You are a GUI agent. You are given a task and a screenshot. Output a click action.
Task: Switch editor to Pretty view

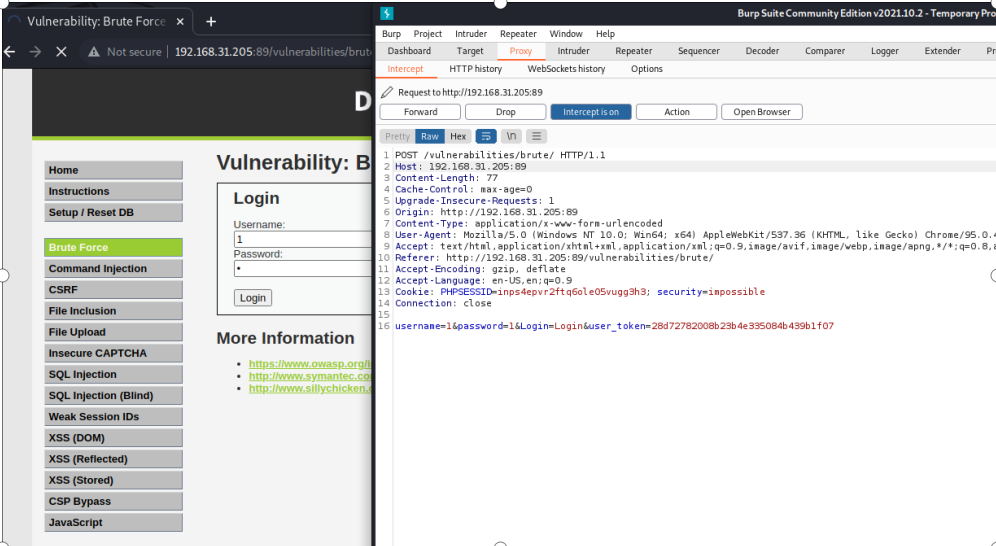(398, 136)
